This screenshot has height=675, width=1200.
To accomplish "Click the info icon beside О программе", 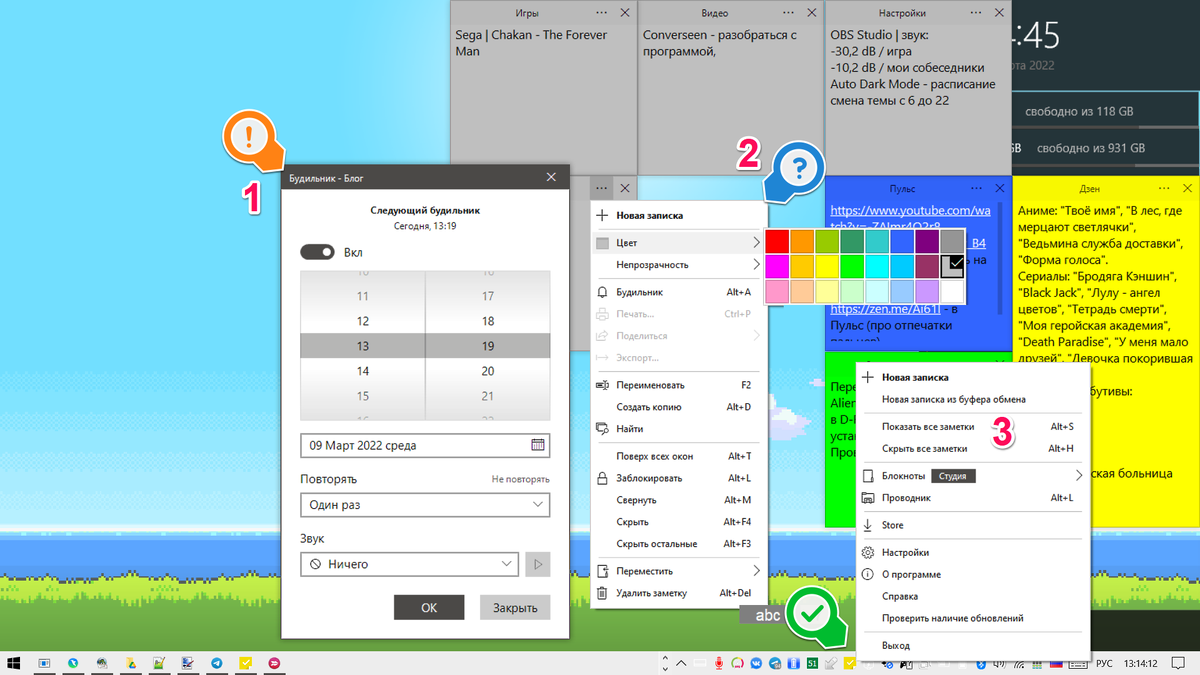I will 868,574.
